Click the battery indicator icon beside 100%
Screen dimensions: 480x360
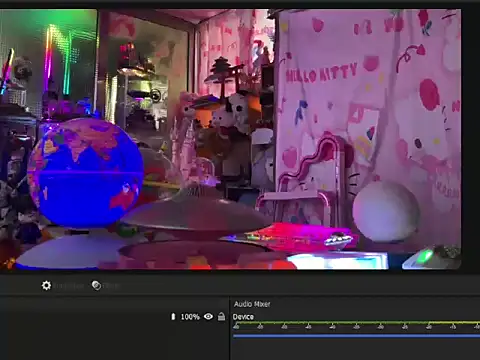click(x=173, y=316)
